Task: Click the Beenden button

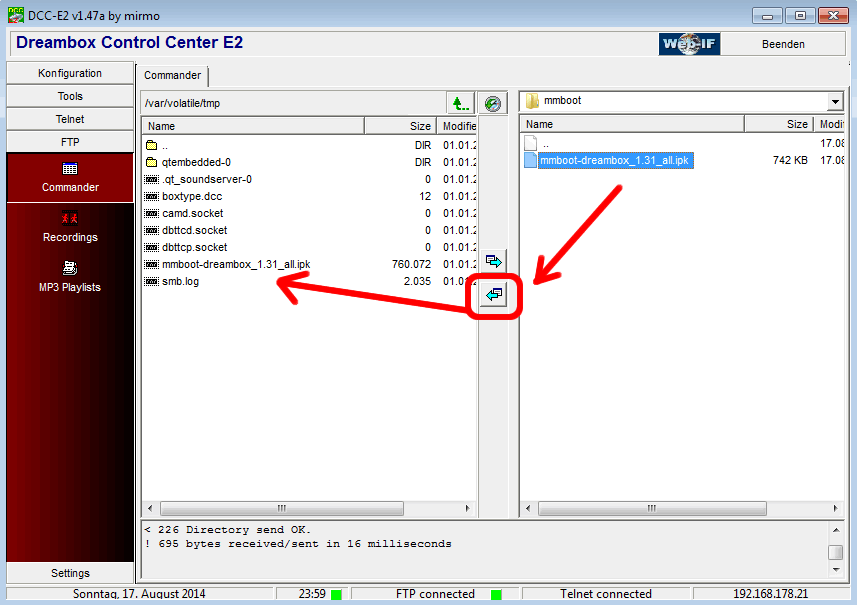Action: pos(782,44)
